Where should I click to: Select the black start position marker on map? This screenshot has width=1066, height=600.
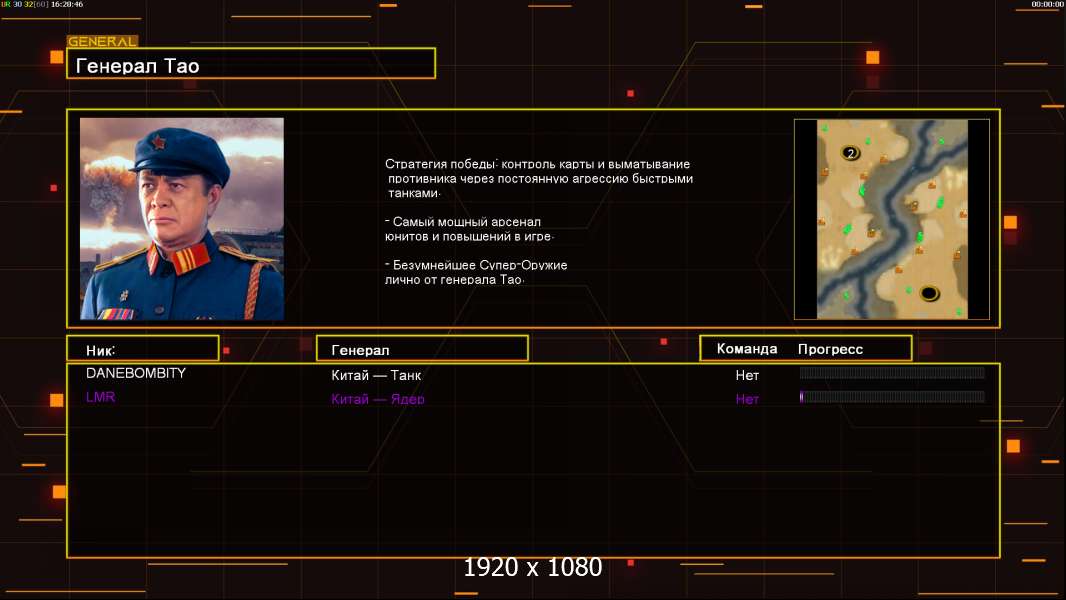coord(929,294)
